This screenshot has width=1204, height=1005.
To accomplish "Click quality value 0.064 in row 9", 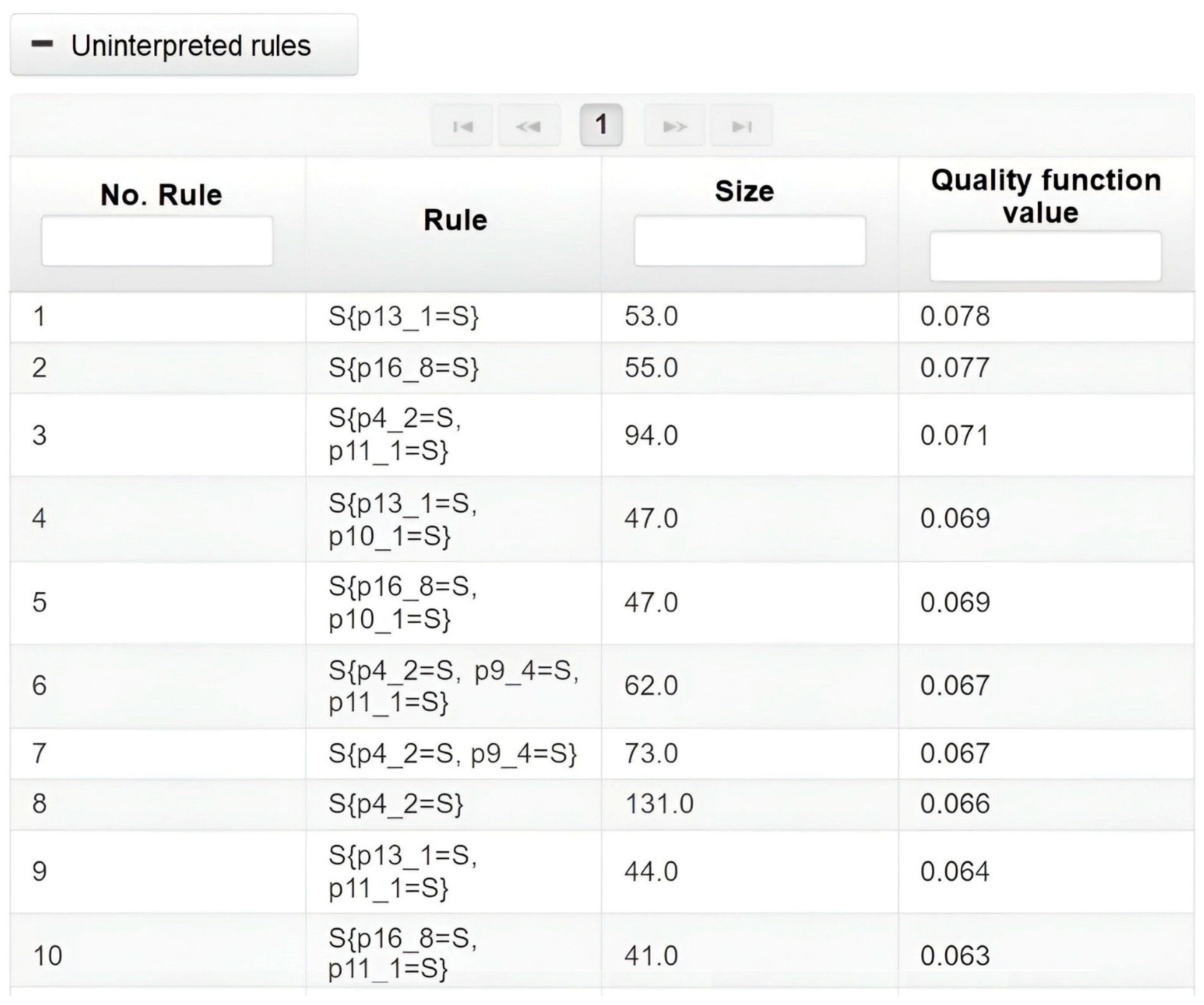I will point(955,871).
